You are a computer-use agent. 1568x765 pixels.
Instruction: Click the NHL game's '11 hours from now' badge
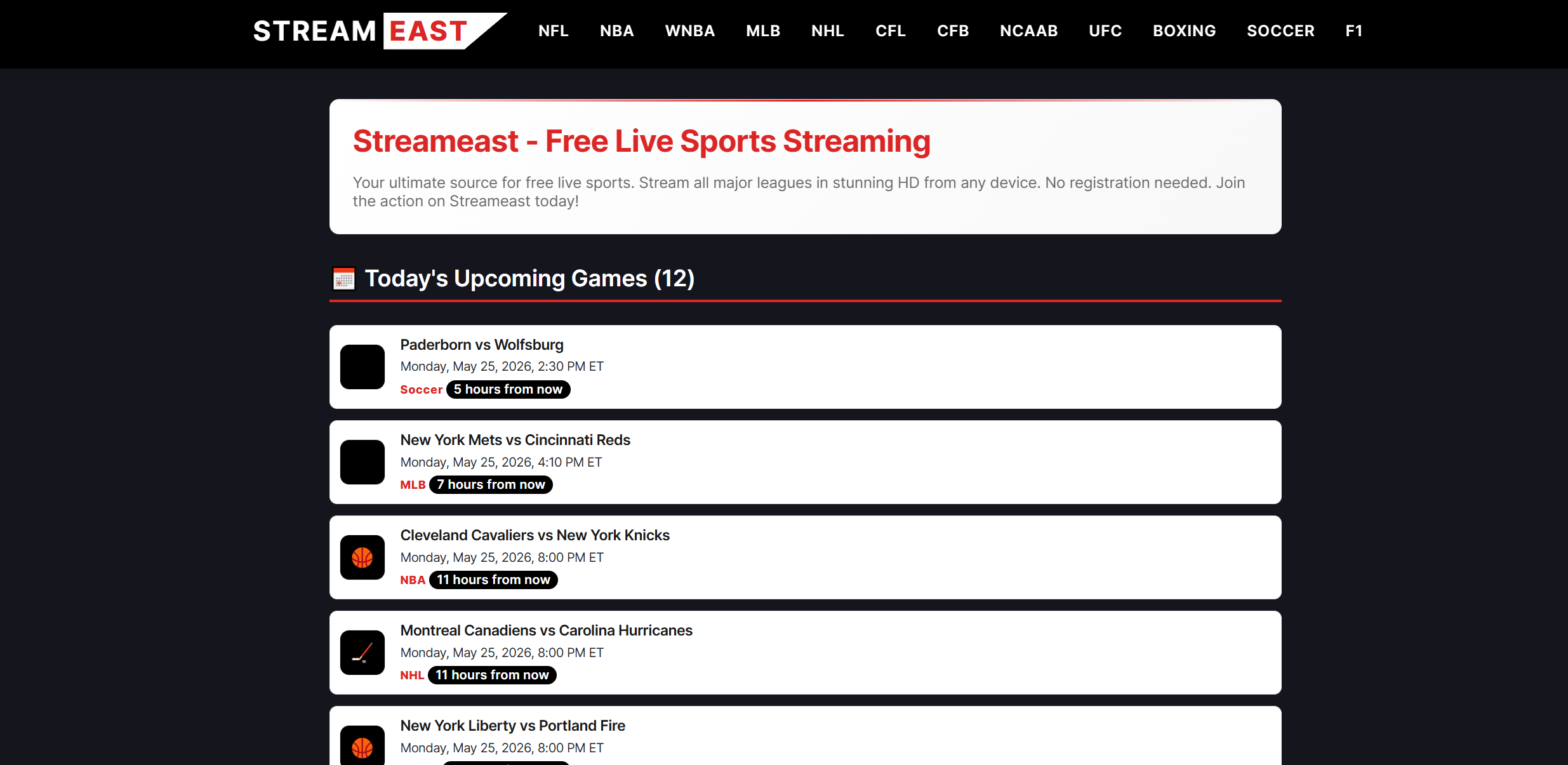pyautogui.click(x=492, y=675)
